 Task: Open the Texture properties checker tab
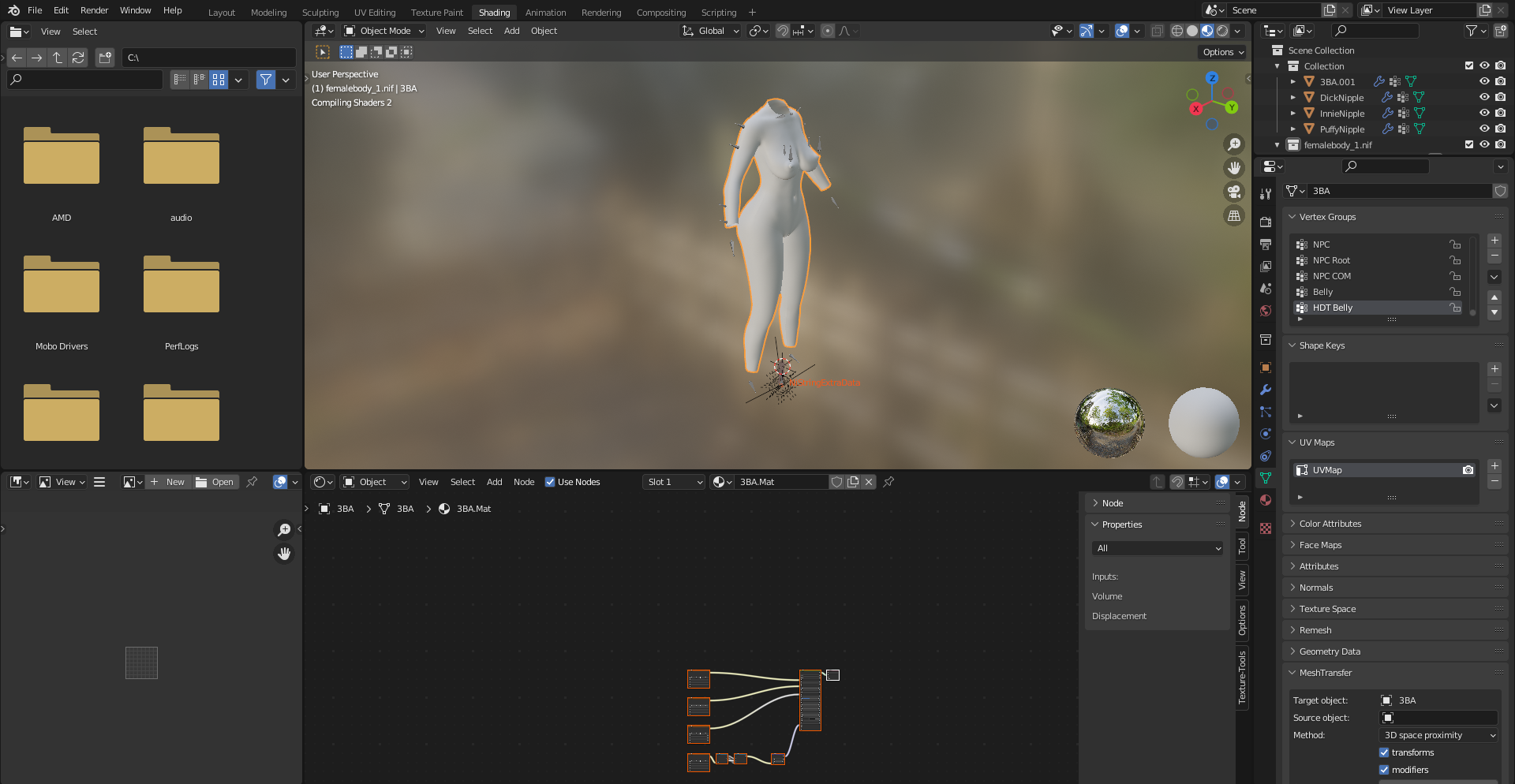[1266, 528]
